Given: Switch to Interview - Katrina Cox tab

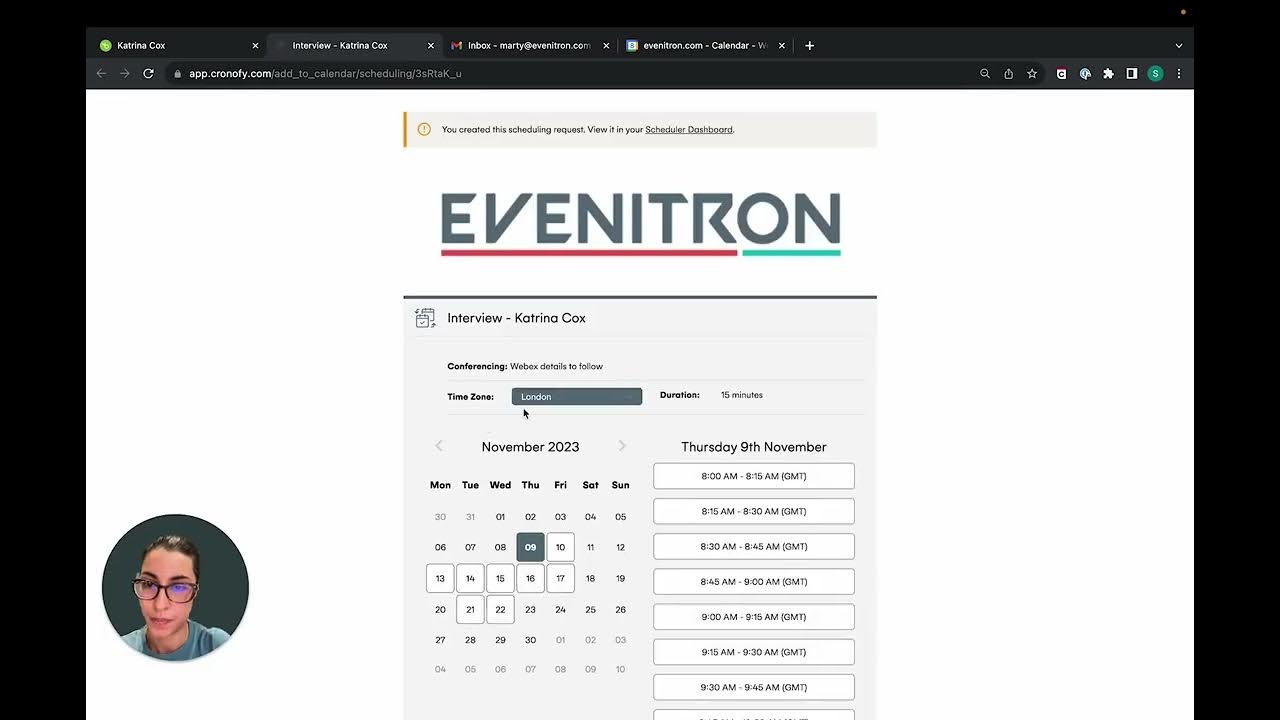Looking at the screenshot, I should pos(354,45).
